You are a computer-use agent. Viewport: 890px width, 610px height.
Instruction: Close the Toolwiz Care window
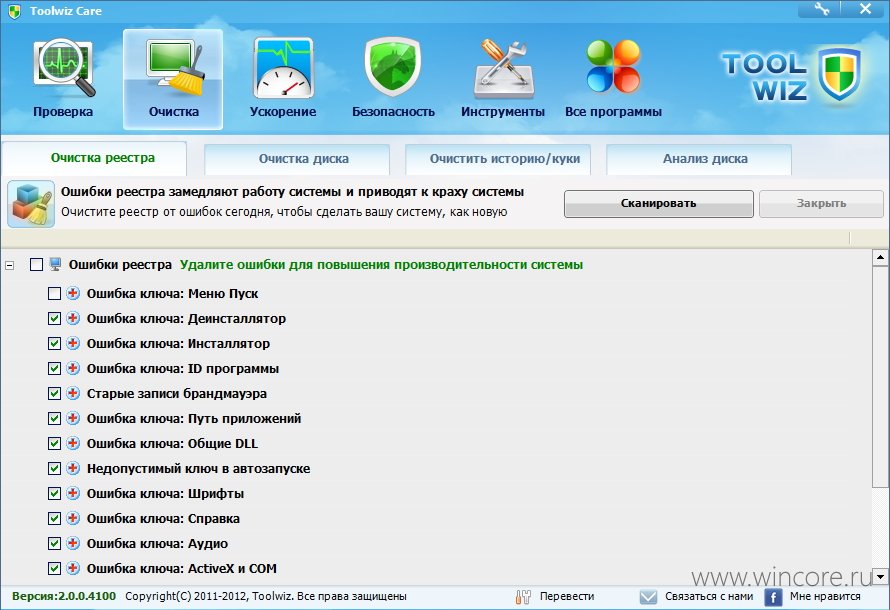(x=865, y=9)
